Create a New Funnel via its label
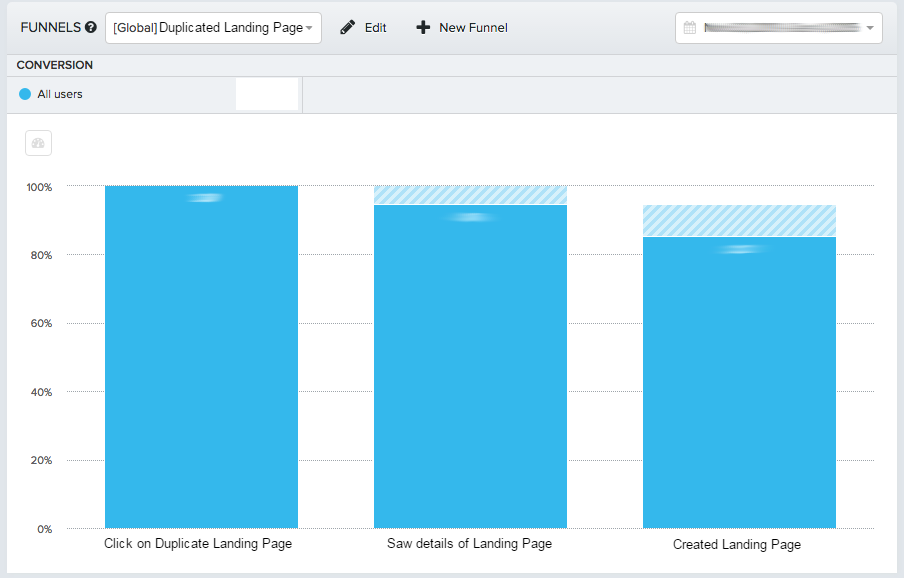This screenshot has height=578, width=904. pos(473,28)
